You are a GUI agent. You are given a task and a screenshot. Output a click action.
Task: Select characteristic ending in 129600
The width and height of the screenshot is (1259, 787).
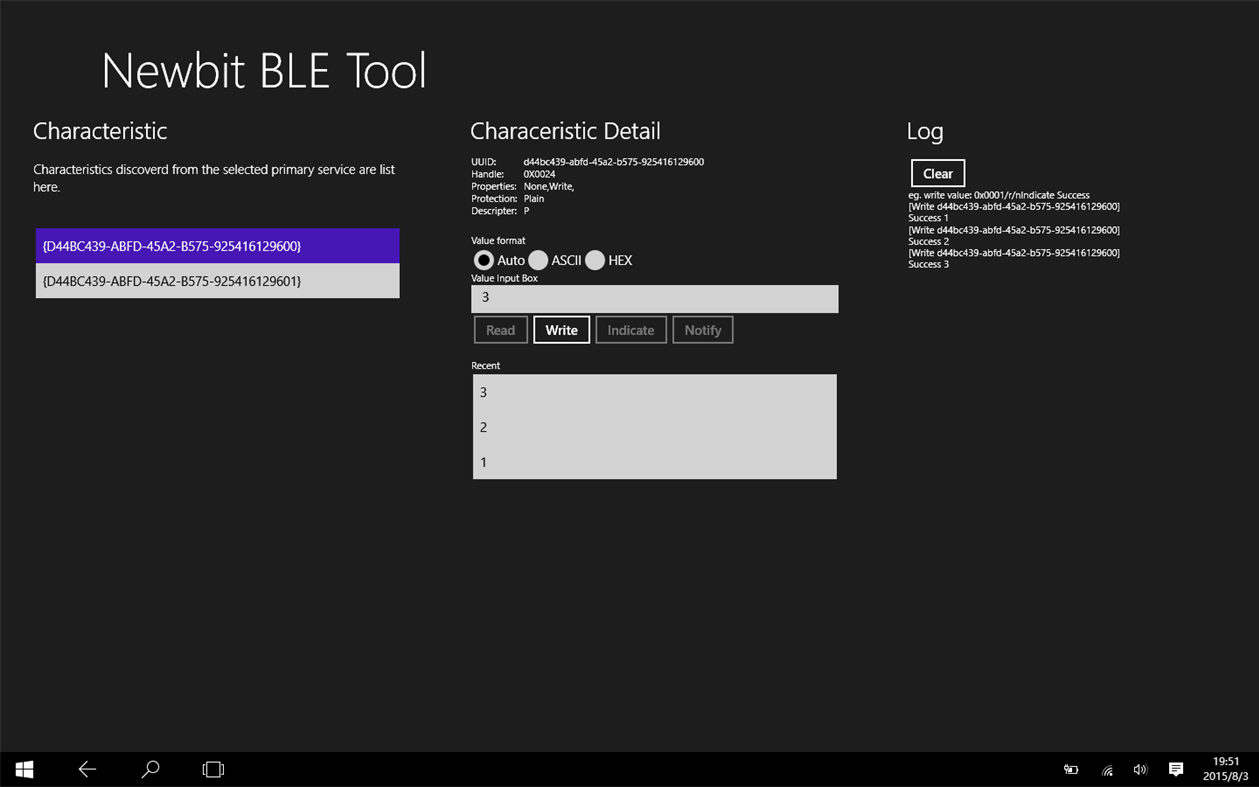(217, 245)
